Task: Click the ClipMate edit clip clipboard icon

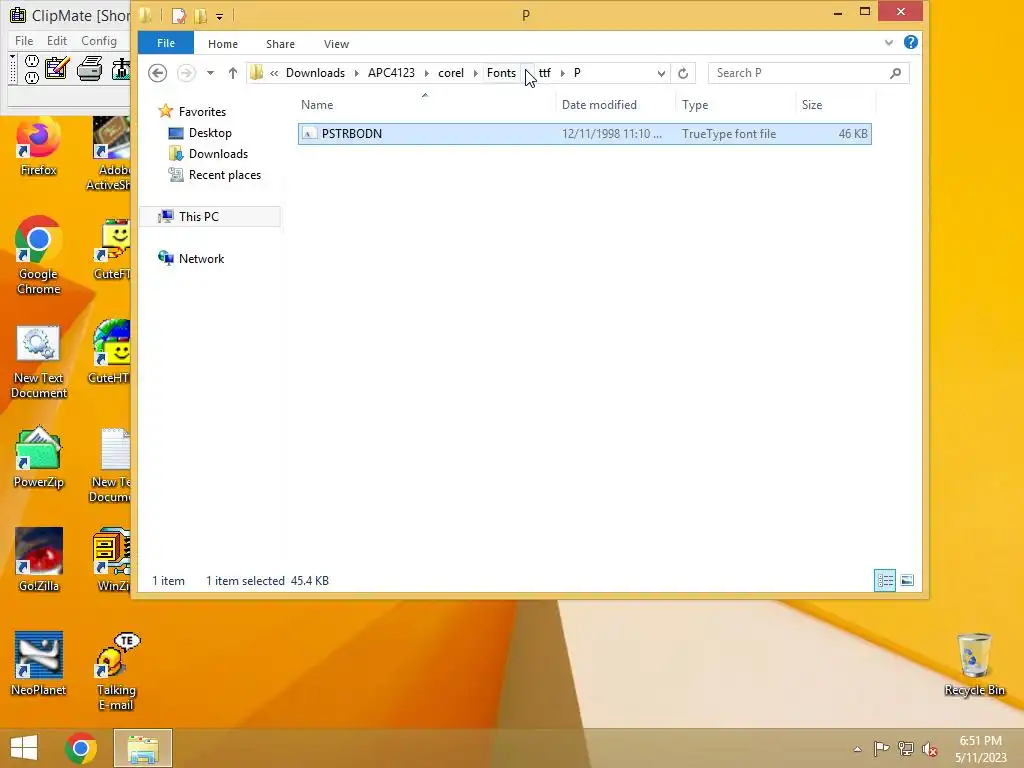Action: pyautogui.click(x=57, y=69)
